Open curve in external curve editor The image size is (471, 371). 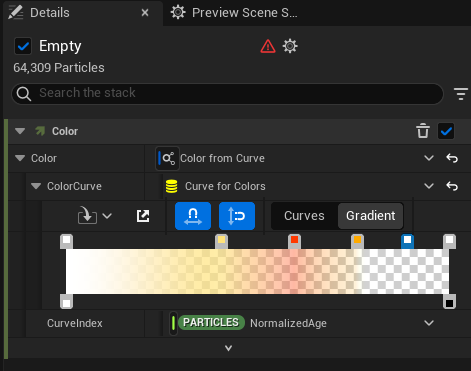[x=143, y=216]
